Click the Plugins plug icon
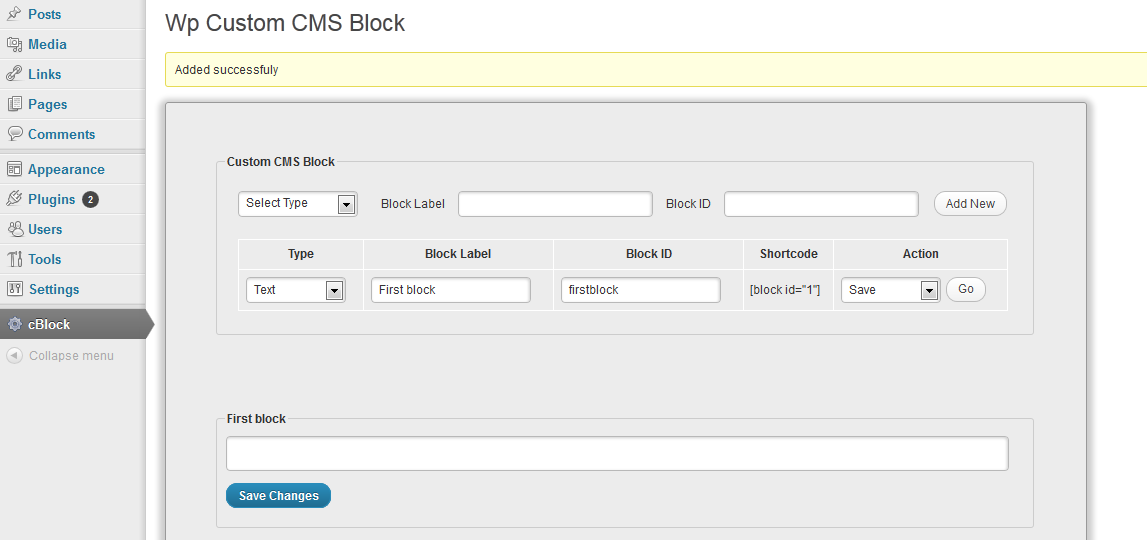This screenshot has height=540, width=1147. pyautogui.click(x=14, y=199)
